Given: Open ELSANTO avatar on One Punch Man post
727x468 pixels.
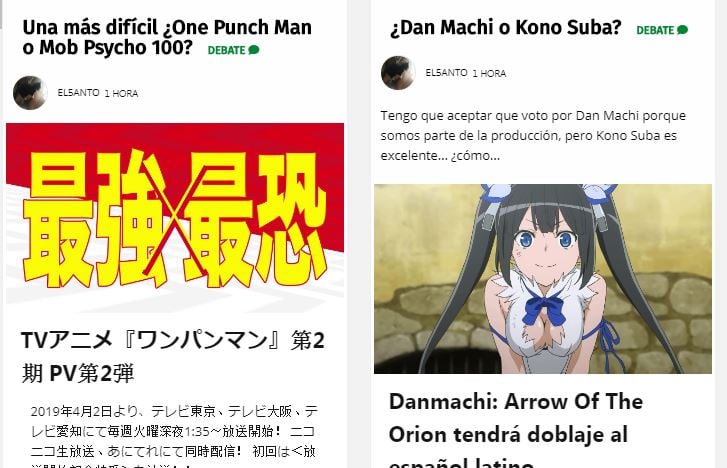Looking at the screenshot, I should [x=30, y=93].
